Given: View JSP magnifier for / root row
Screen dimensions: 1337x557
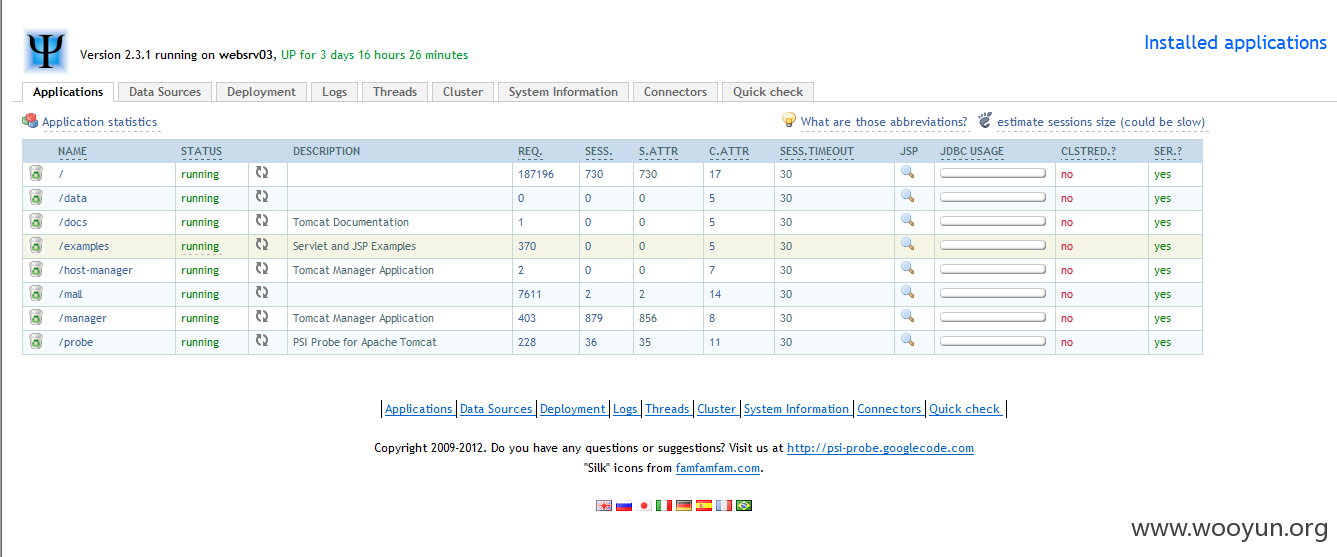Looking at the screenshot, I should 907,172.
